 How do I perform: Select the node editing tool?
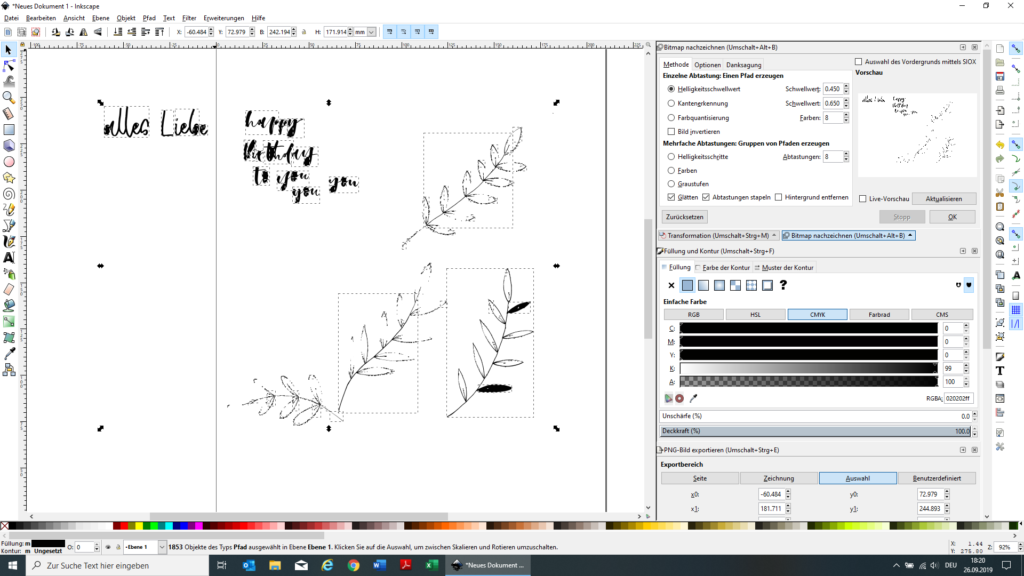pos(9,66)
